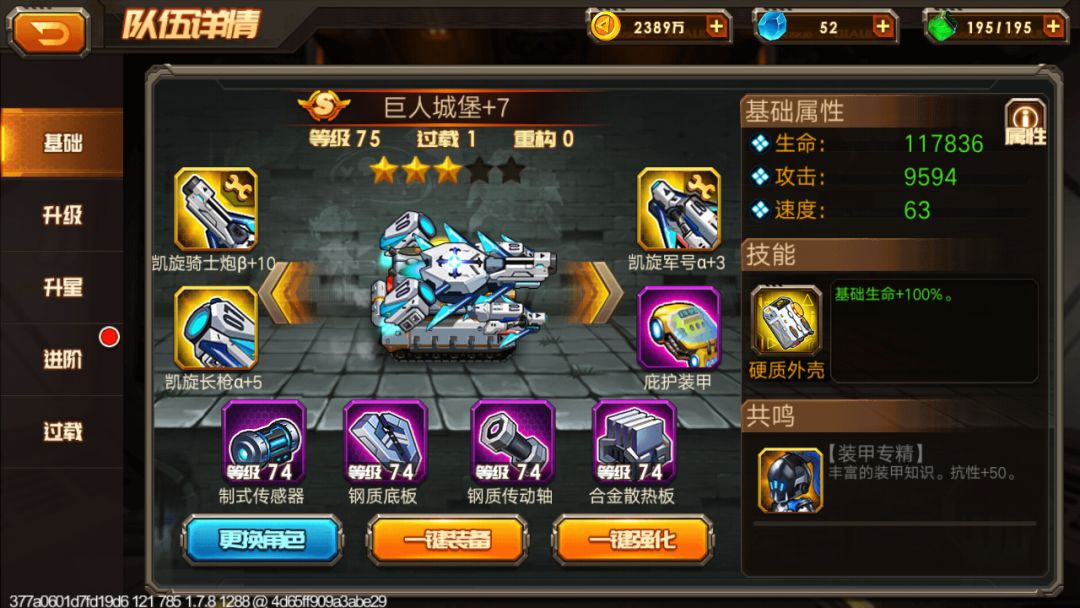Switch to the 进阶 tab
This screenshot has height=608, width=1080.
62,359
